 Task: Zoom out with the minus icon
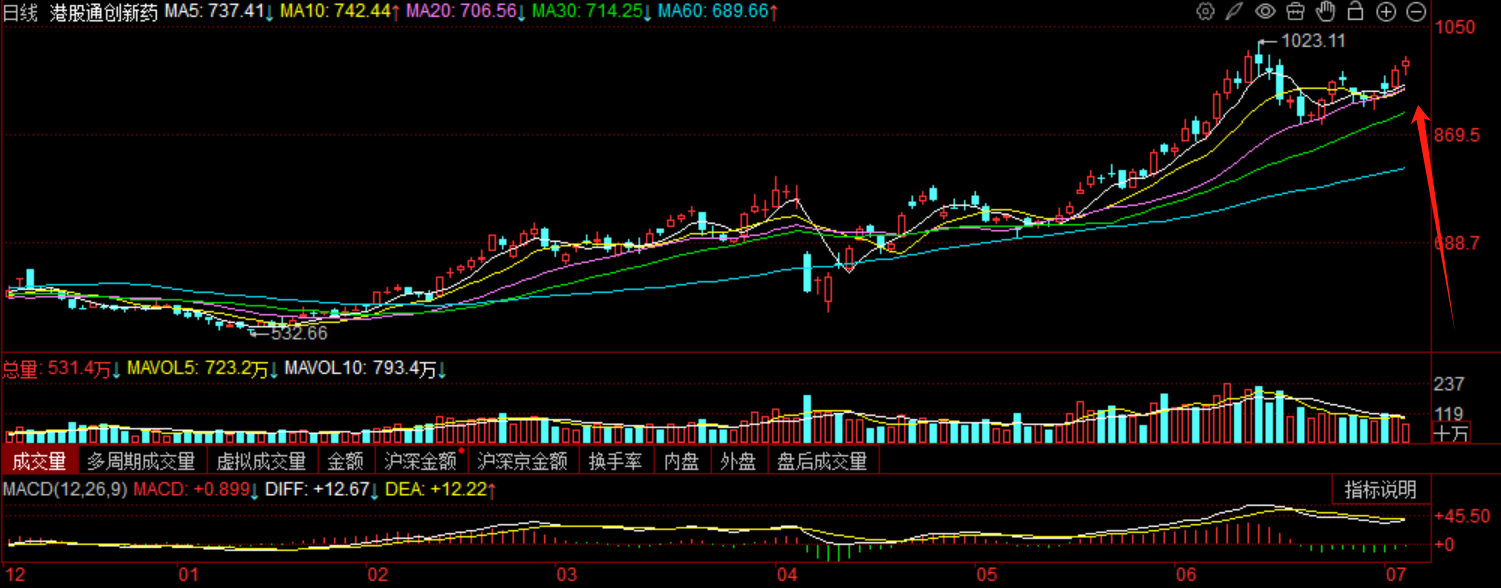pos(1416,12)
